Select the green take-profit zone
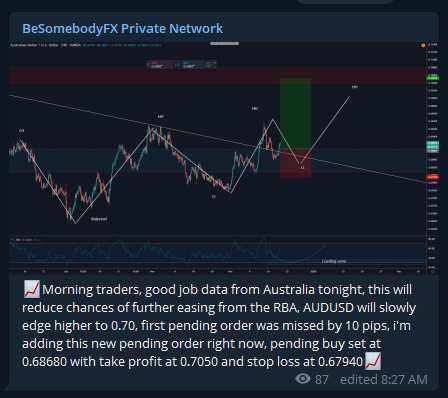 pos(295,113)
